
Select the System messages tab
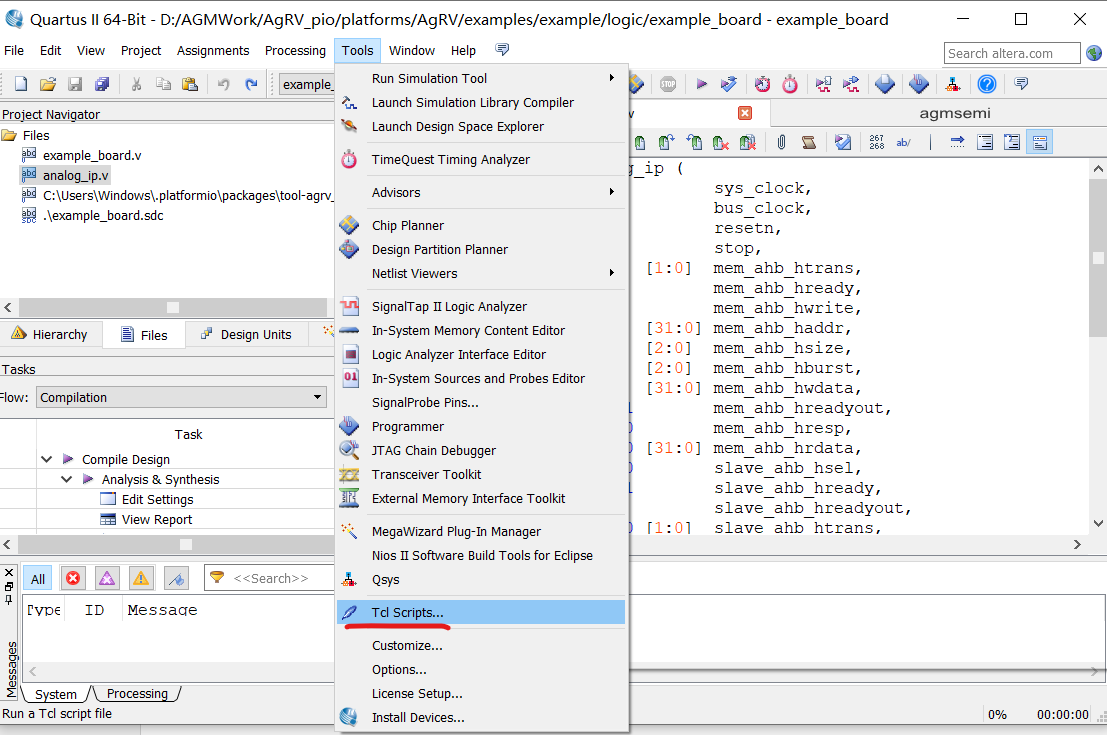click(x=56, y=694)
